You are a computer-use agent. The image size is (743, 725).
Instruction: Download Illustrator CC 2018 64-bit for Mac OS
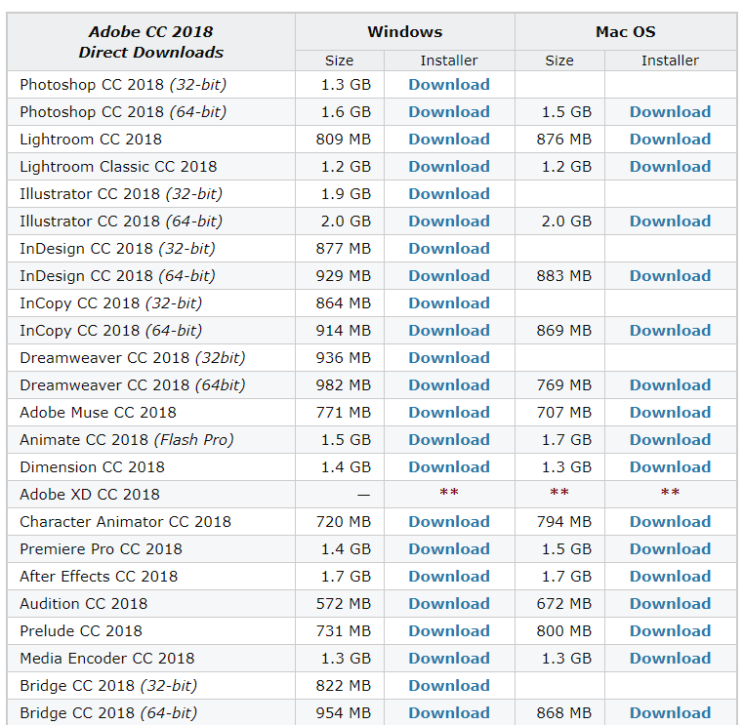click(x=670, y=221)
